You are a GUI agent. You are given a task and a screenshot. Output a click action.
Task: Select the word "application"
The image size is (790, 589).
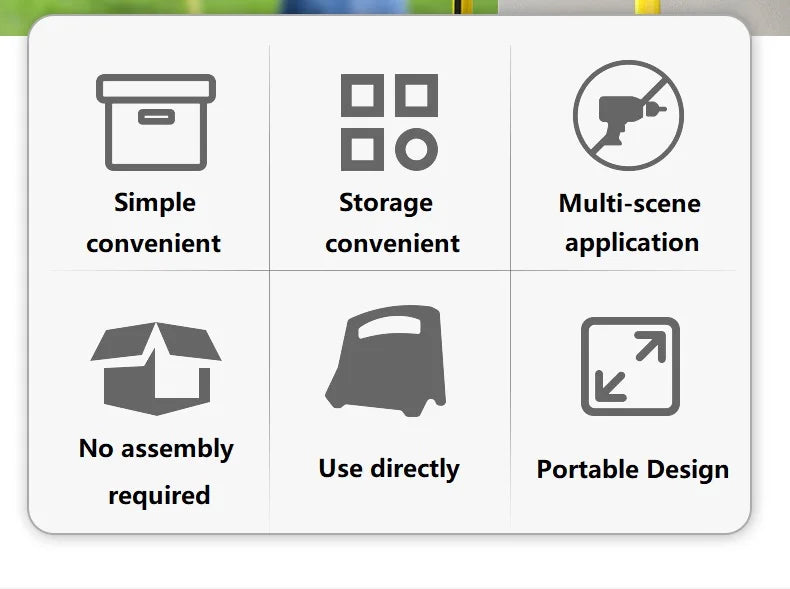(631, 243)
